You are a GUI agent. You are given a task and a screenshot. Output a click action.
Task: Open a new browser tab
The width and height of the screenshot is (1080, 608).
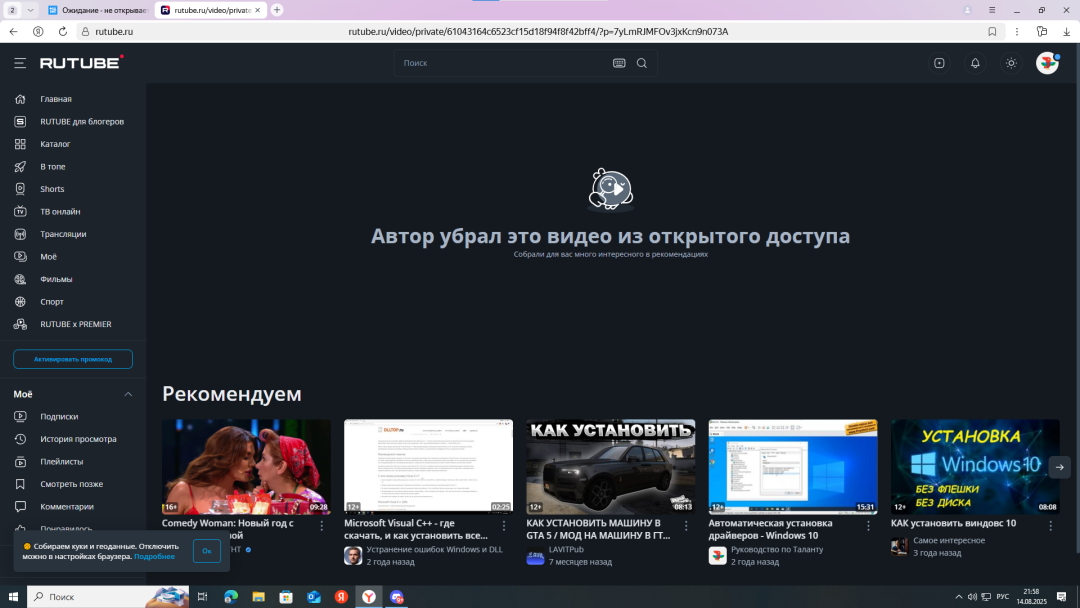pos(277,10)
